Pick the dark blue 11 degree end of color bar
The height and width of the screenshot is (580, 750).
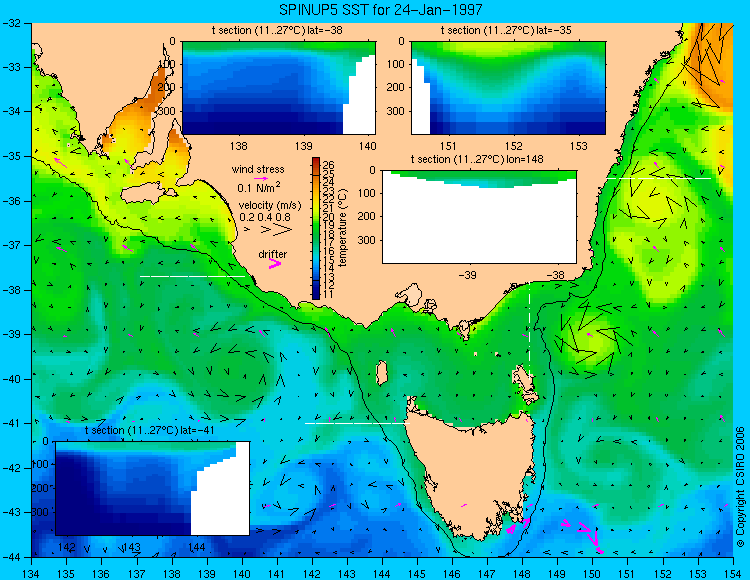click(316, 295)
